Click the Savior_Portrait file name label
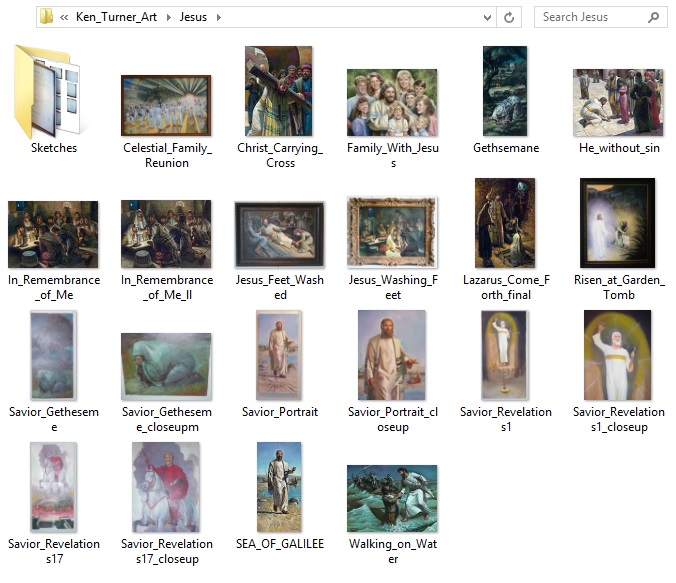This screenshot has width=676, height=583. coord(280,412)
